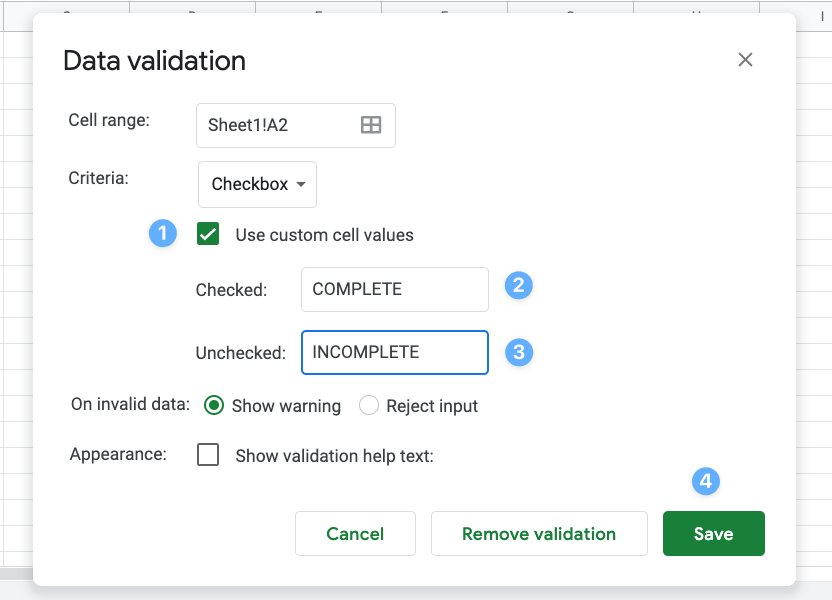Click the blue step 1 badge
The image size is (832, 600).
163,233
